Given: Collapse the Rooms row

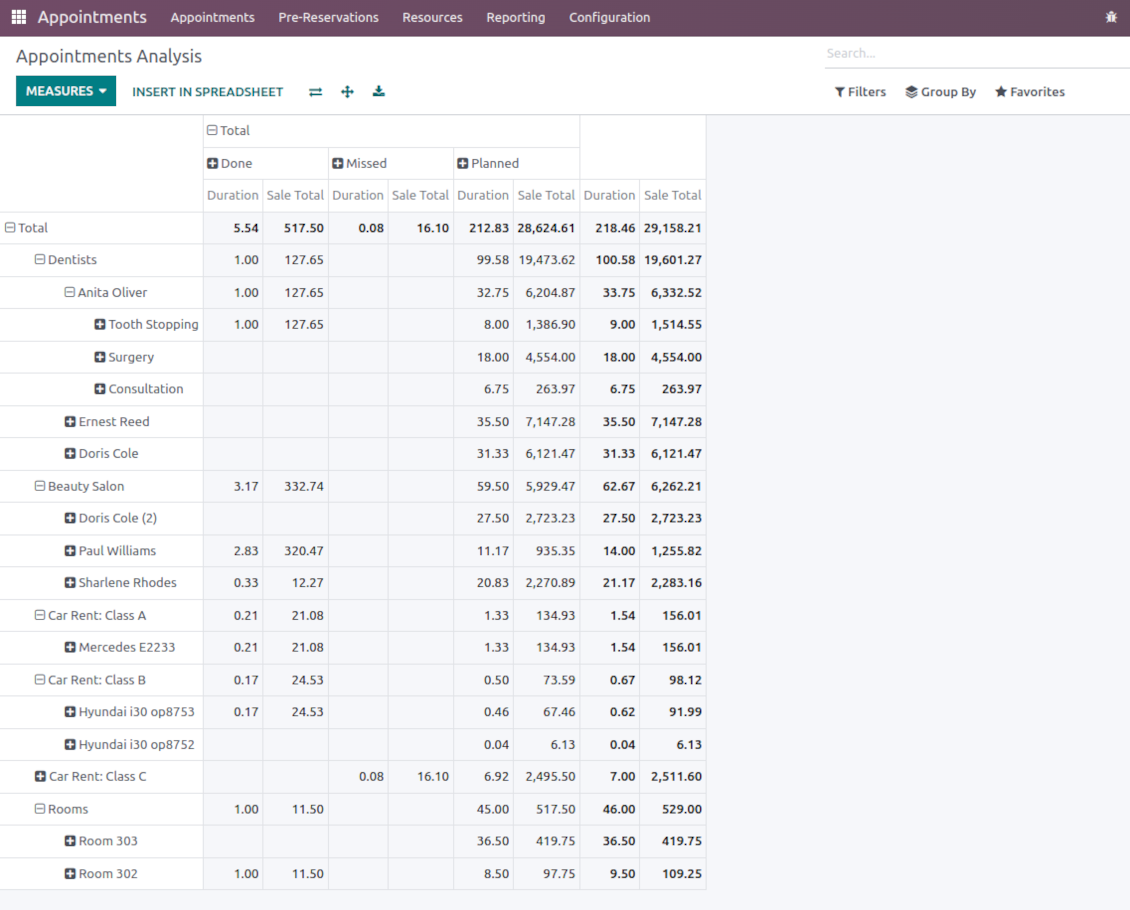Looking at the screenshot, I should (61, 809).
